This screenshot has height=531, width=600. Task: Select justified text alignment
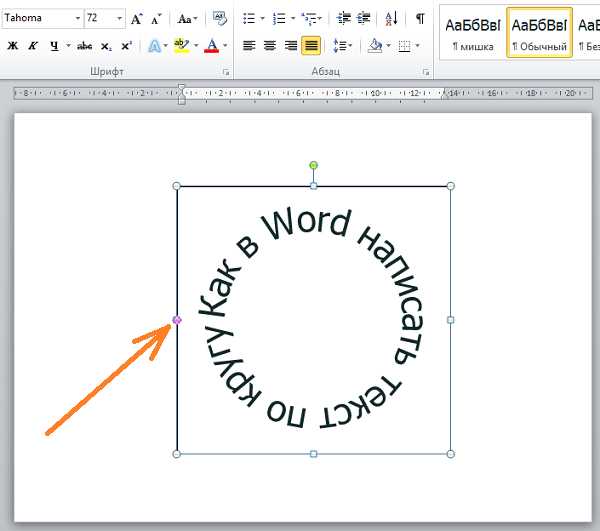point(311,46)
